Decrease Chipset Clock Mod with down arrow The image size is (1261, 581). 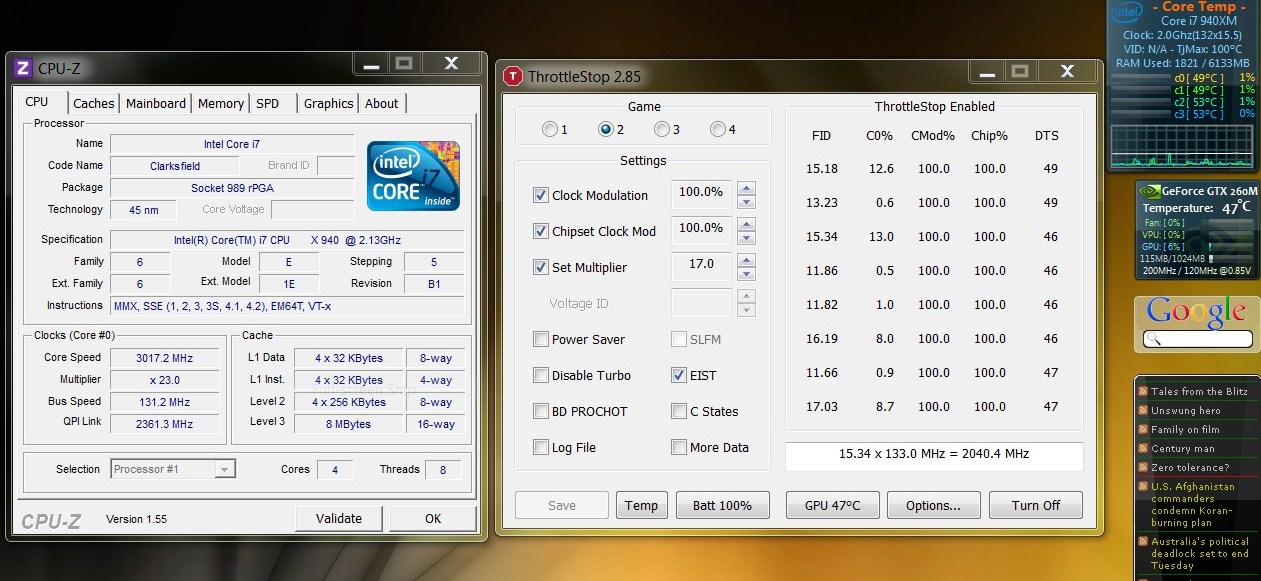point(746,238)
